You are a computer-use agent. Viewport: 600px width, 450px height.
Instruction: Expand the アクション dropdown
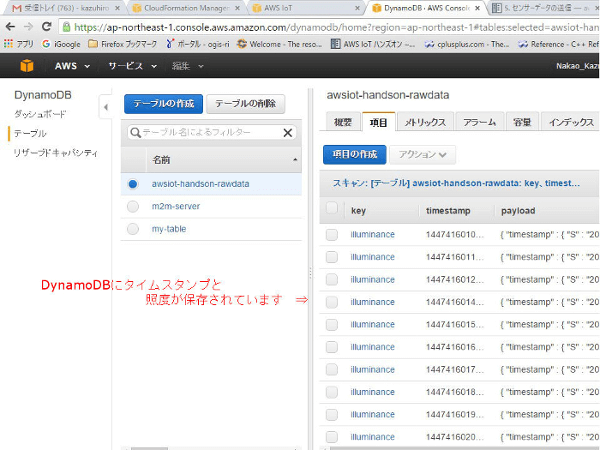[422, 155]
